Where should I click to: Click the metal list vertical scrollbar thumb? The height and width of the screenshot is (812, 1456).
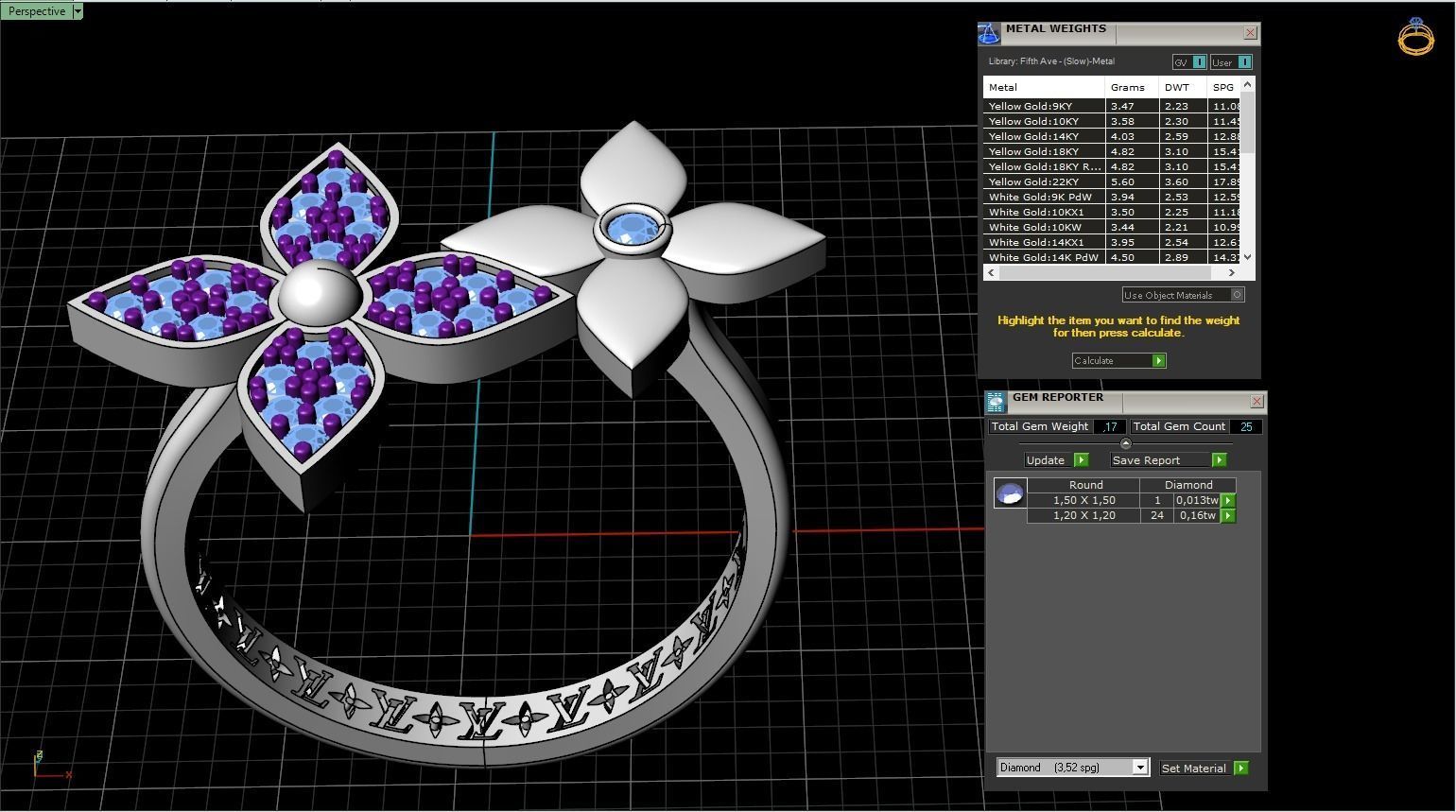[x=1248, y=123]
